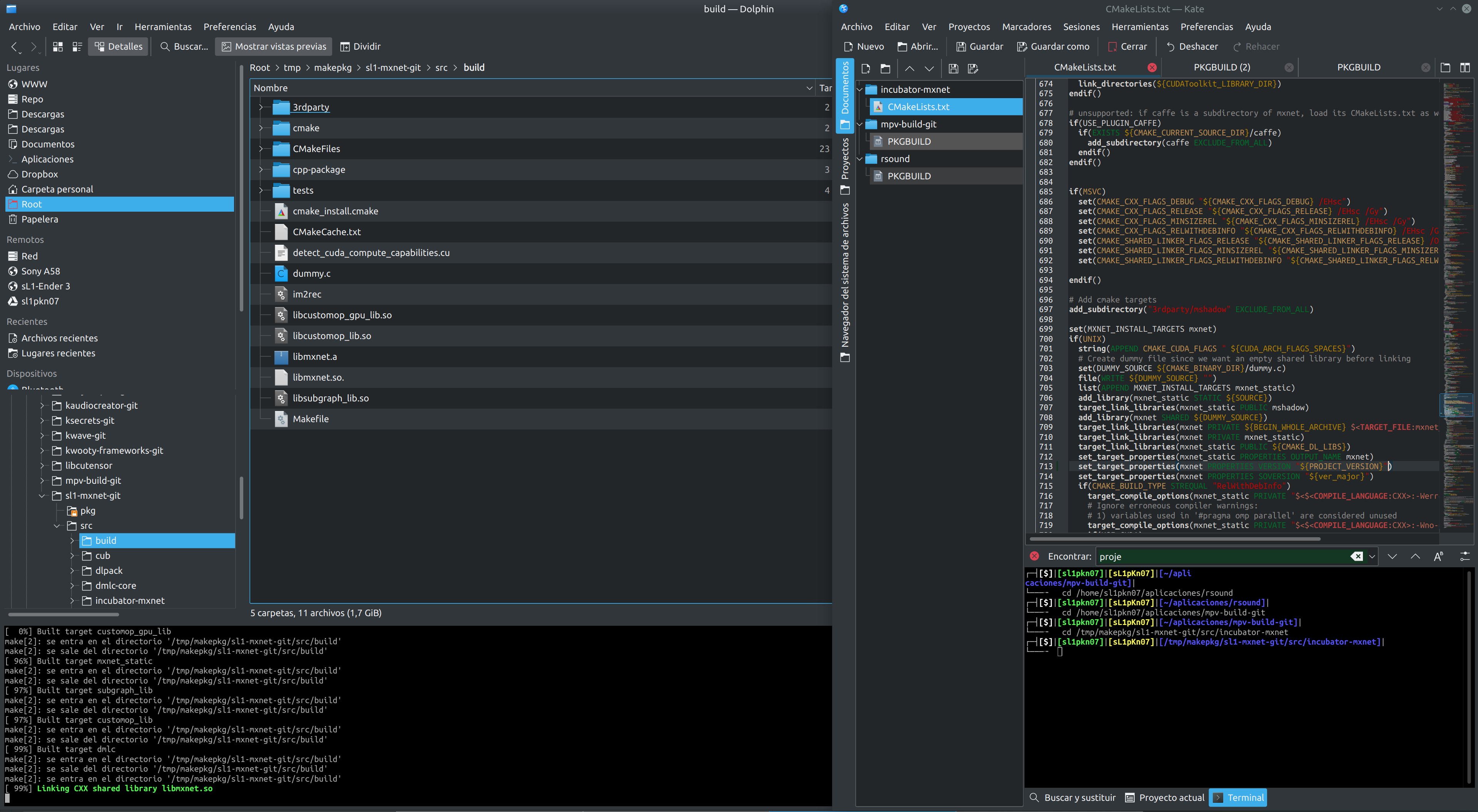Click the Buscar button in Dolphin
The height and width of the screenshot is (812, 1478).
coord(184,47)
